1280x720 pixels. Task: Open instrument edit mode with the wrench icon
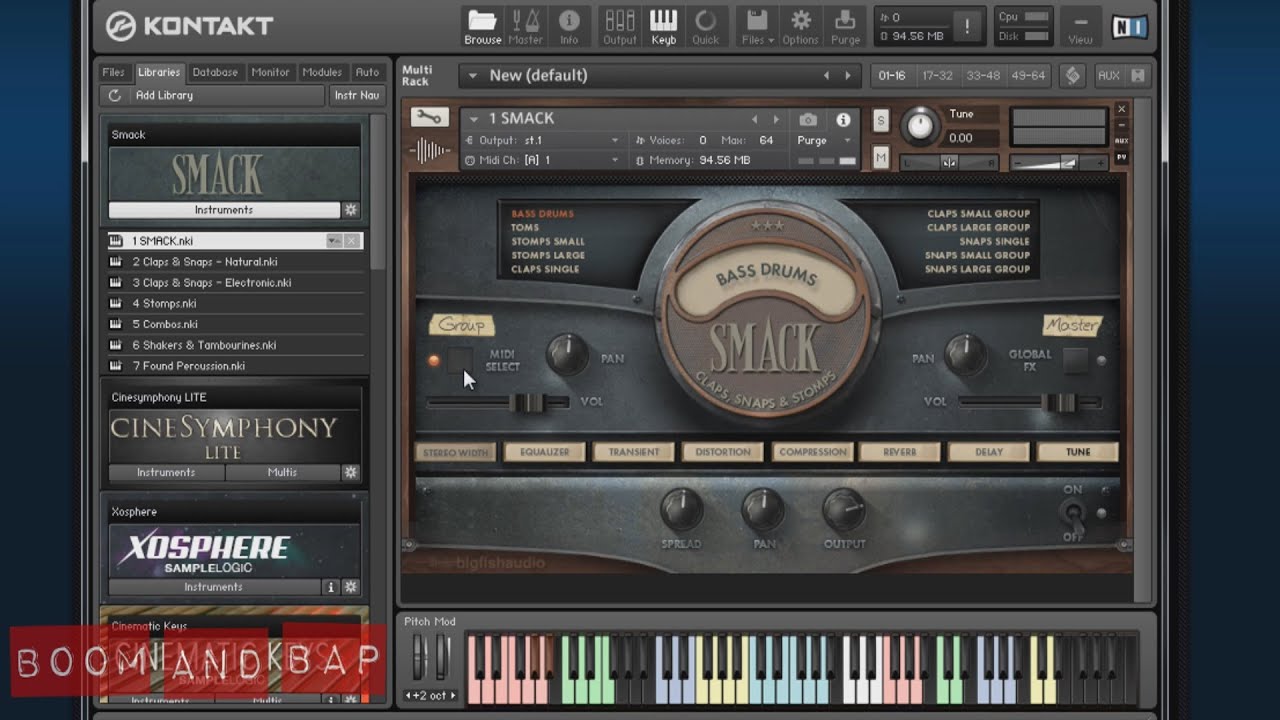tap(429, 117)
